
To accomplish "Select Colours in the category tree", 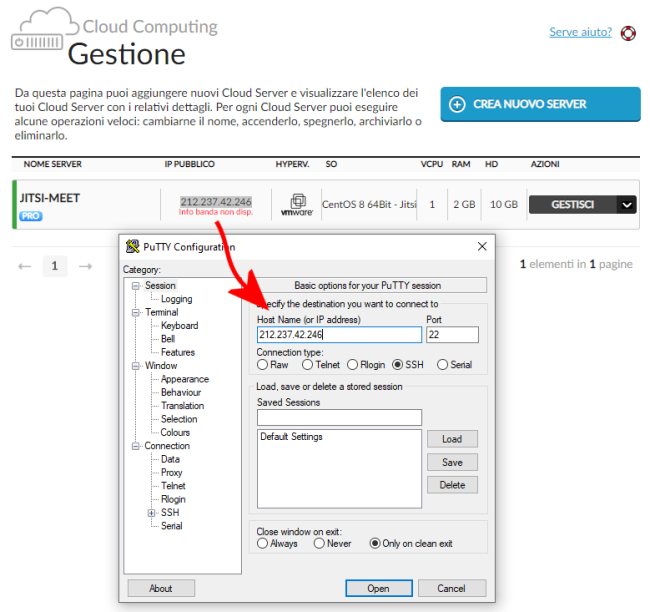I will (x=175, y=433).
